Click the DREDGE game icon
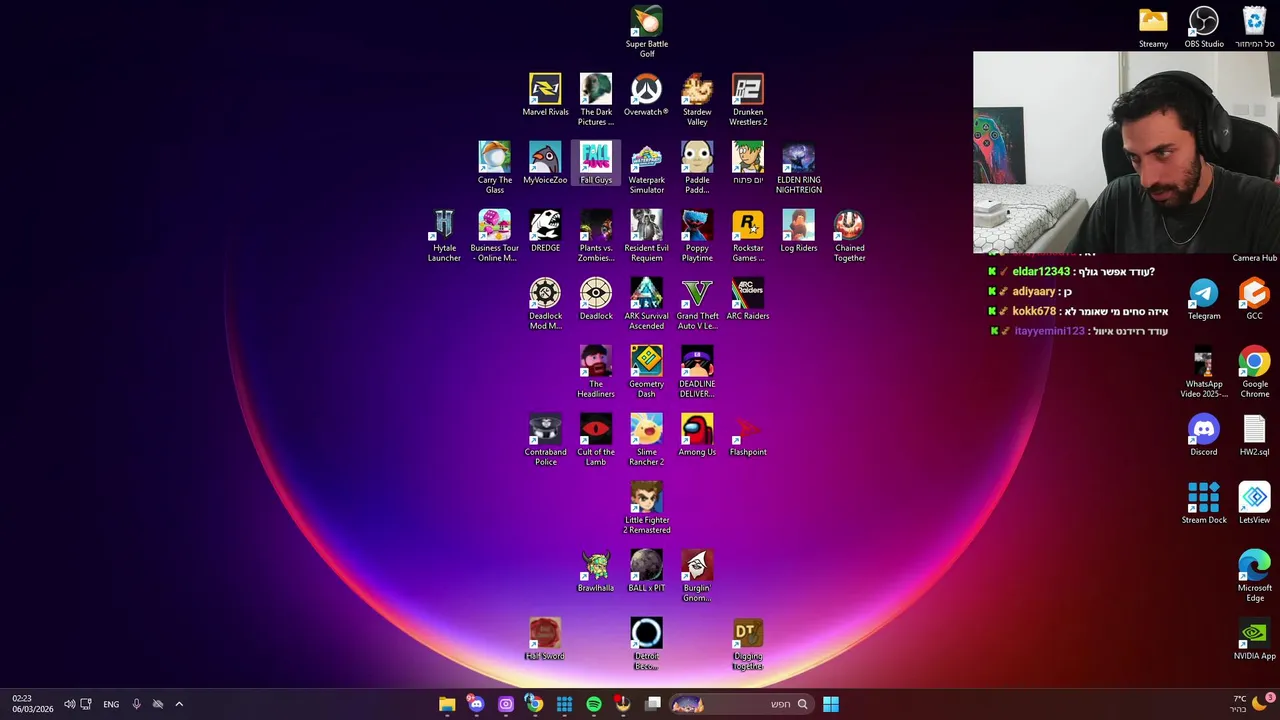 [x=545, y=231]
